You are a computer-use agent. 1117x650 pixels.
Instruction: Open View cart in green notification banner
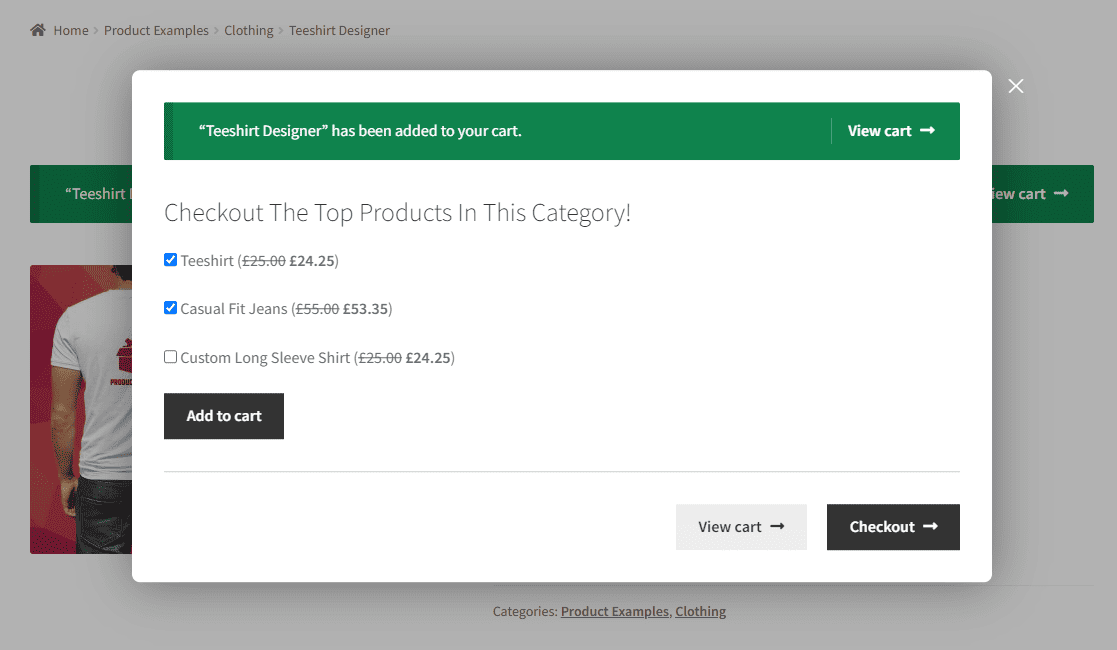click(891, 131)
